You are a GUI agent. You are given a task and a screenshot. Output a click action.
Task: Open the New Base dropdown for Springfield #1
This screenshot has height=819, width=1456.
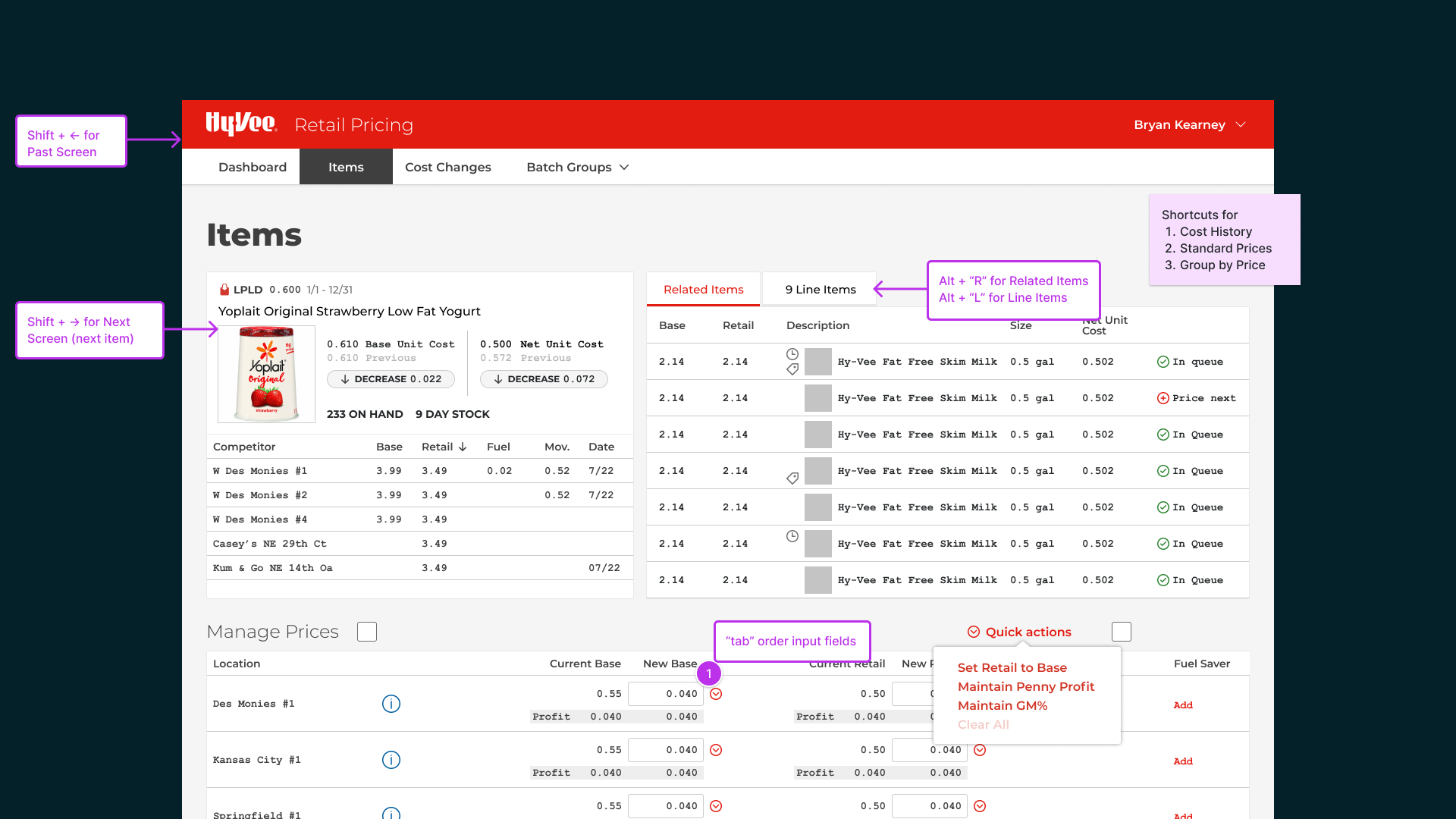[716, 806]
